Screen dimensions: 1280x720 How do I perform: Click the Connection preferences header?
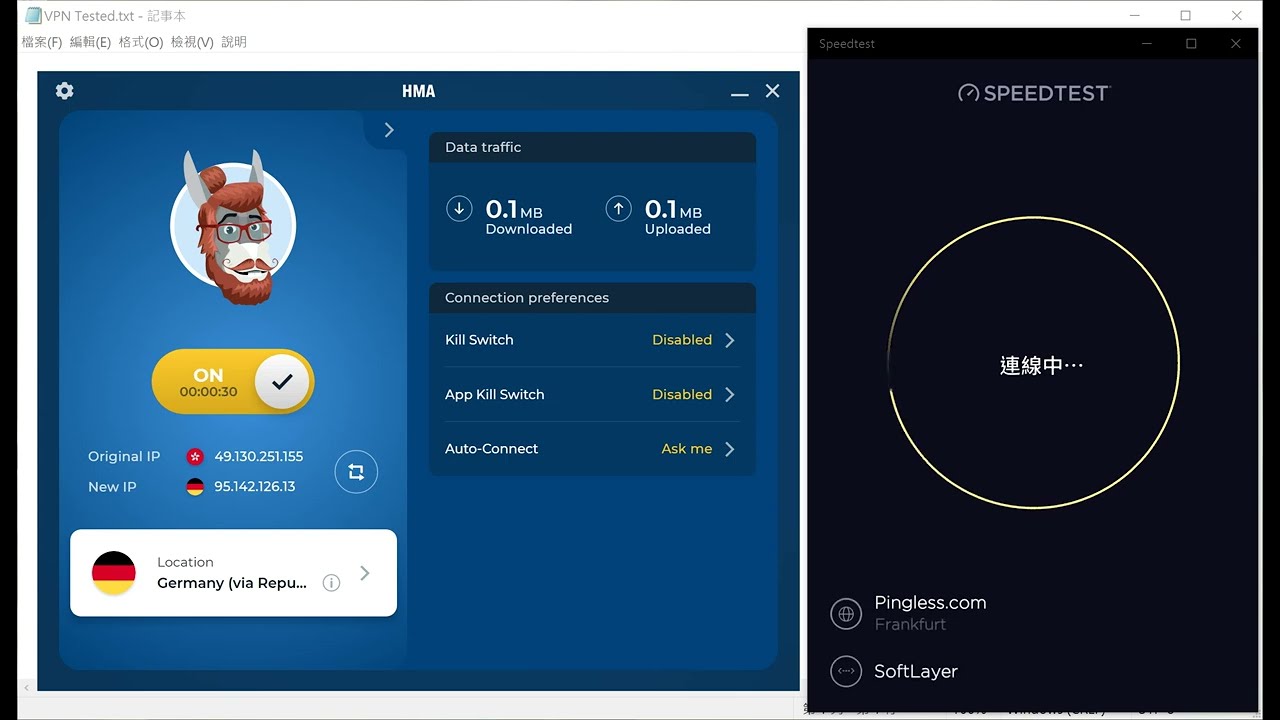pyautogui.click(x=592, y=298)
